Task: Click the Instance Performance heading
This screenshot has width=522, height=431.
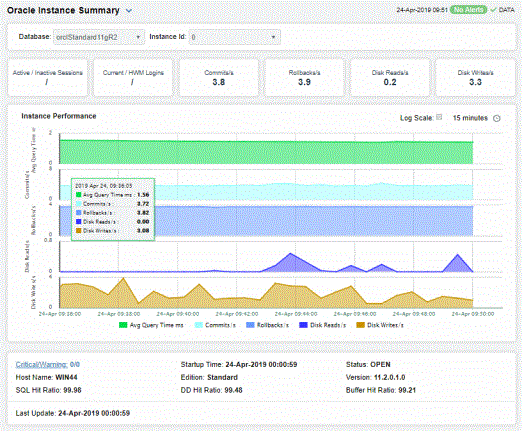Action: 59,116
